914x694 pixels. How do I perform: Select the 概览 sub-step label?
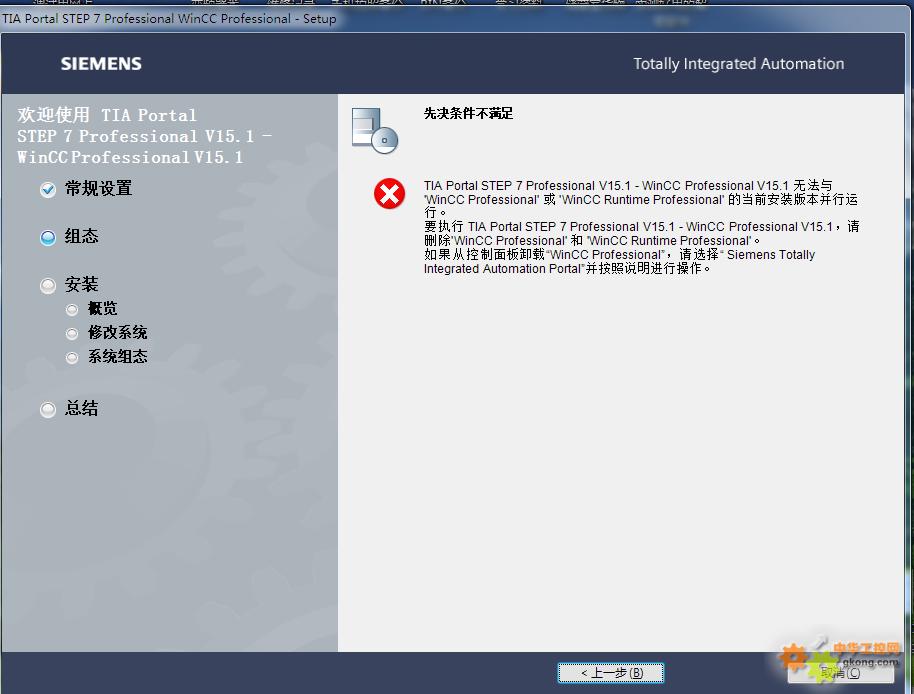[103, 308]
